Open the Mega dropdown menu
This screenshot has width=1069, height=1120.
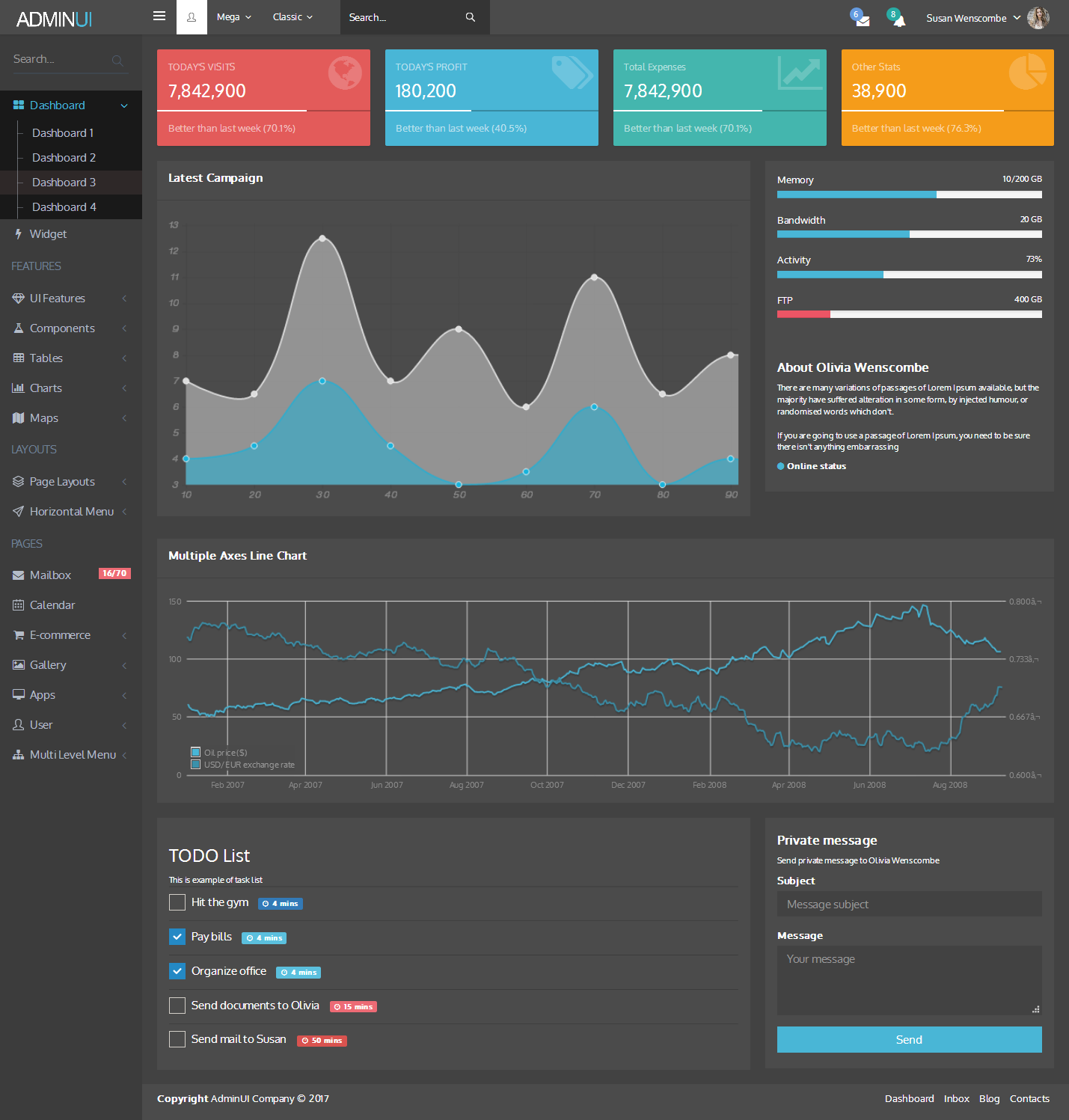tap(234, 17)
